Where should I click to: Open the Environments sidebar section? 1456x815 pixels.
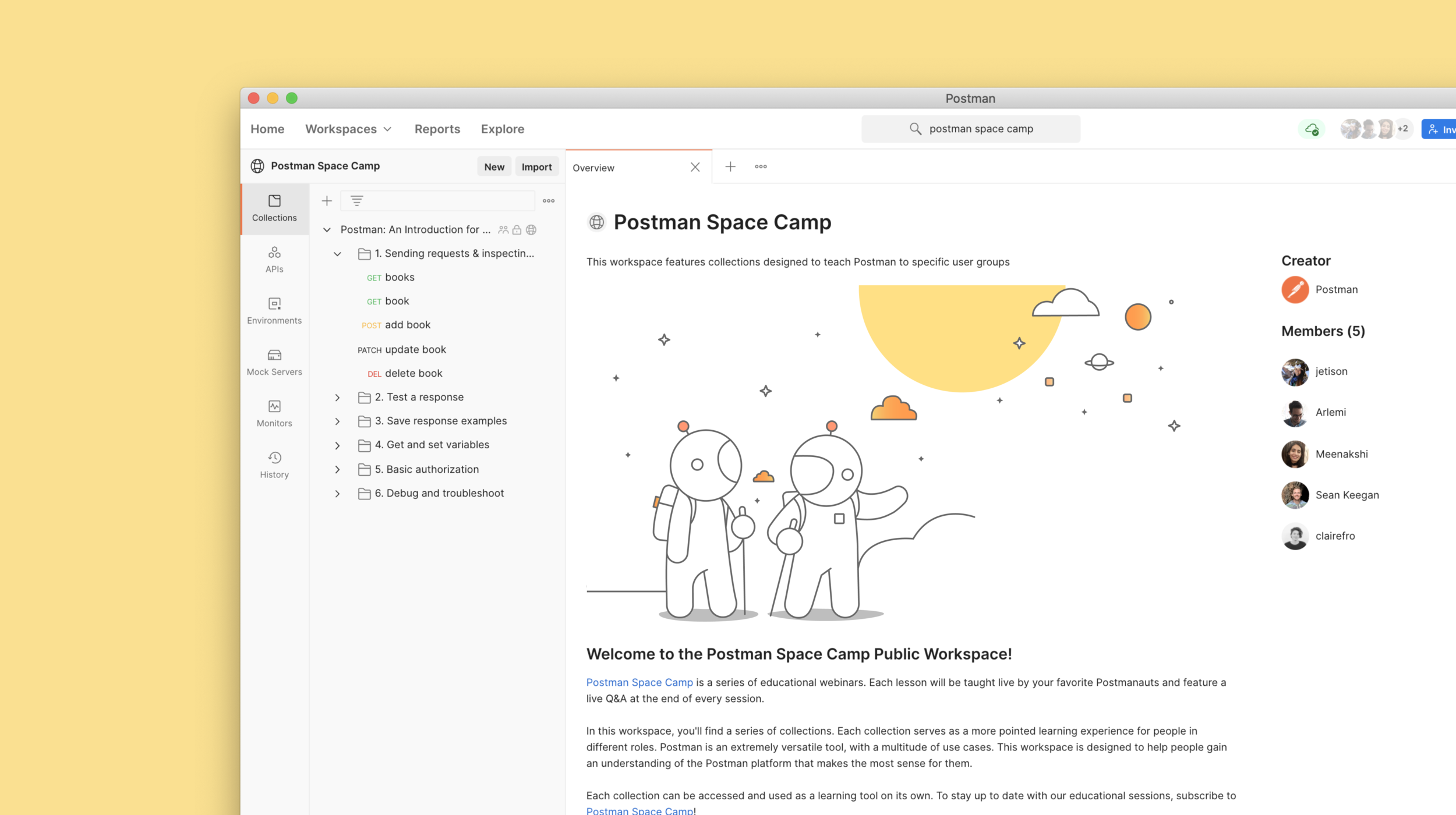point(274,310)
